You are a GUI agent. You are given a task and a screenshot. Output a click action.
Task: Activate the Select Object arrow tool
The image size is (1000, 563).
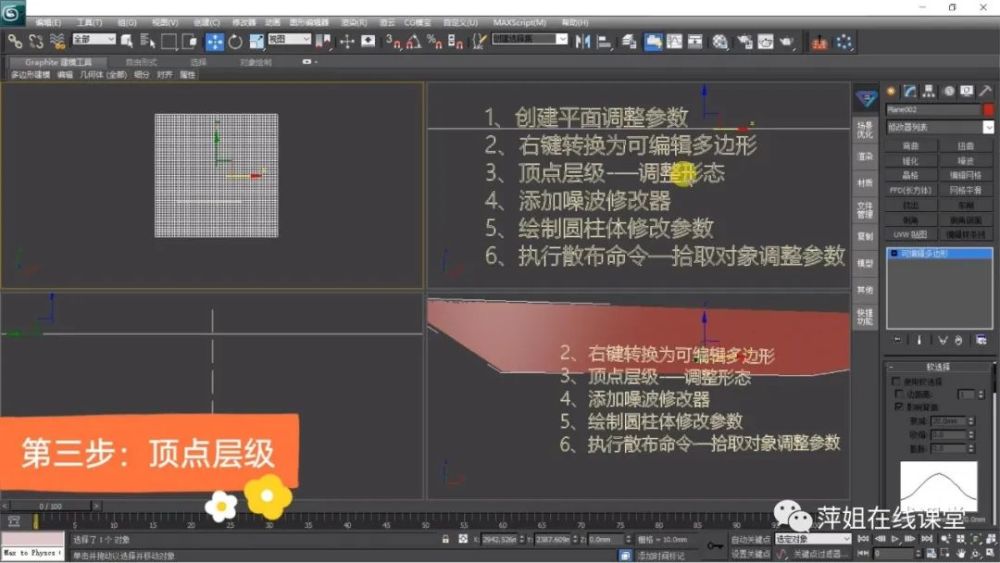(126, 42)
